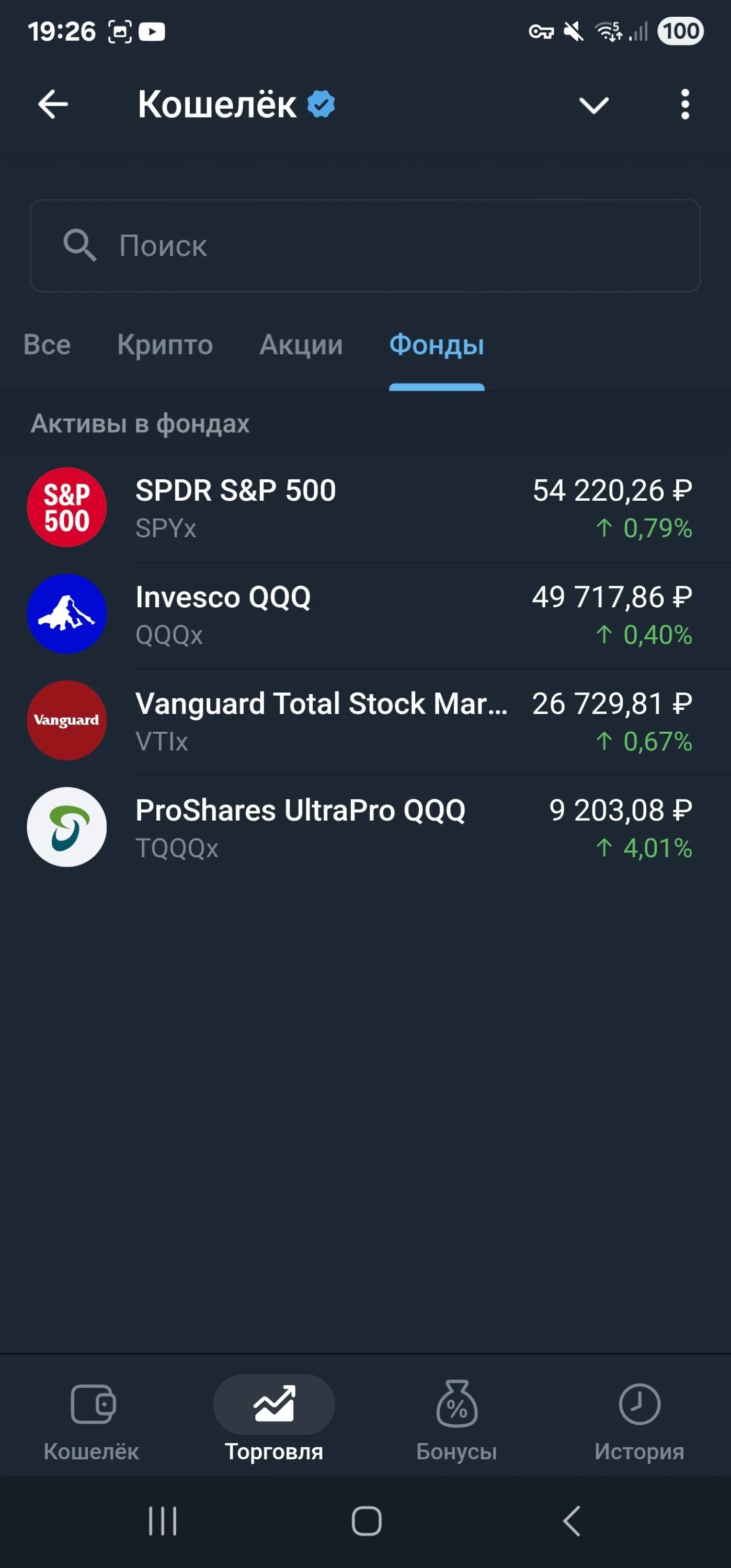
Task: Open the TQQQx asset row
Action: (x=366, y=827)
